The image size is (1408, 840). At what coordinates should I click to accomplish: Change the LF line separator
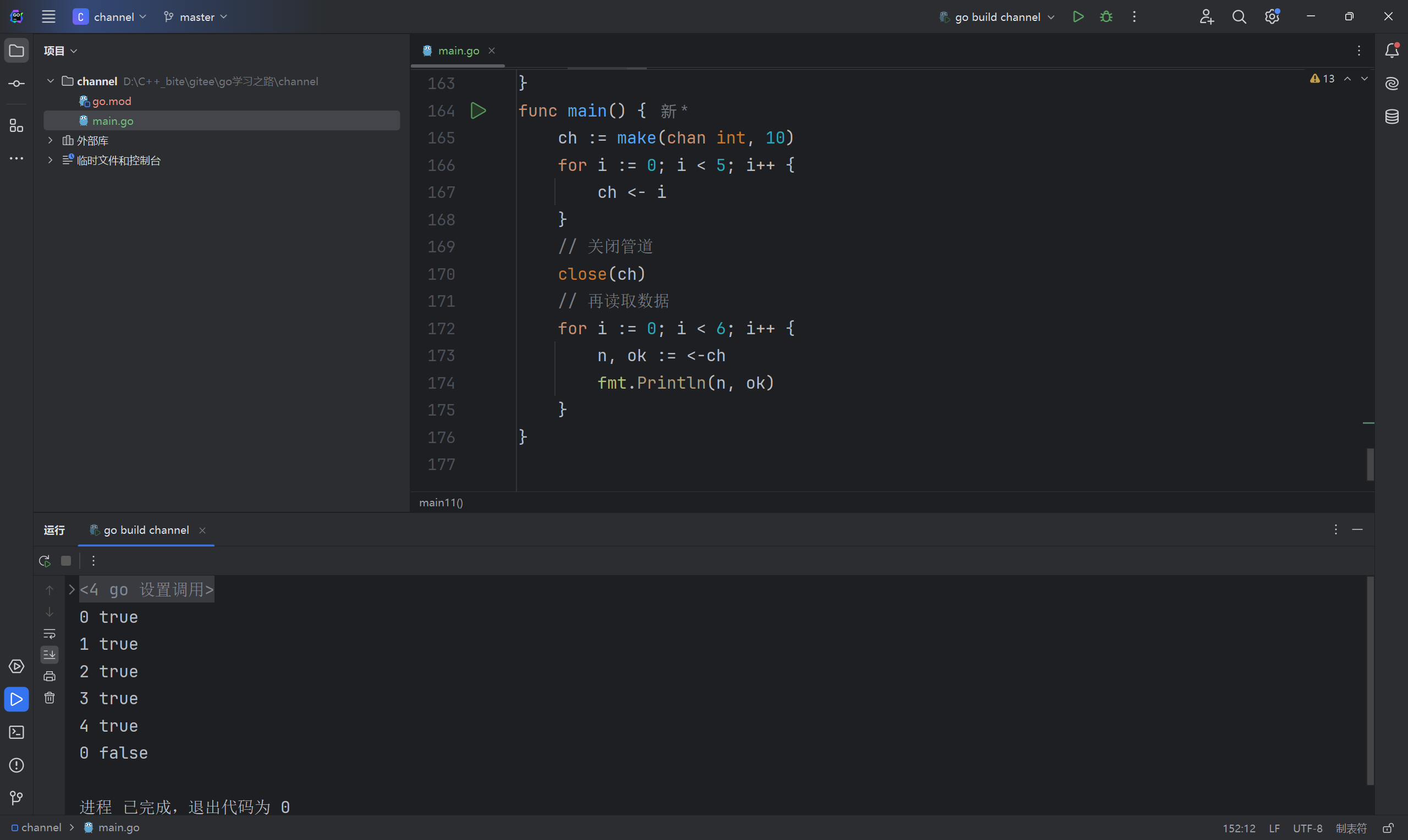point(1274,828)
